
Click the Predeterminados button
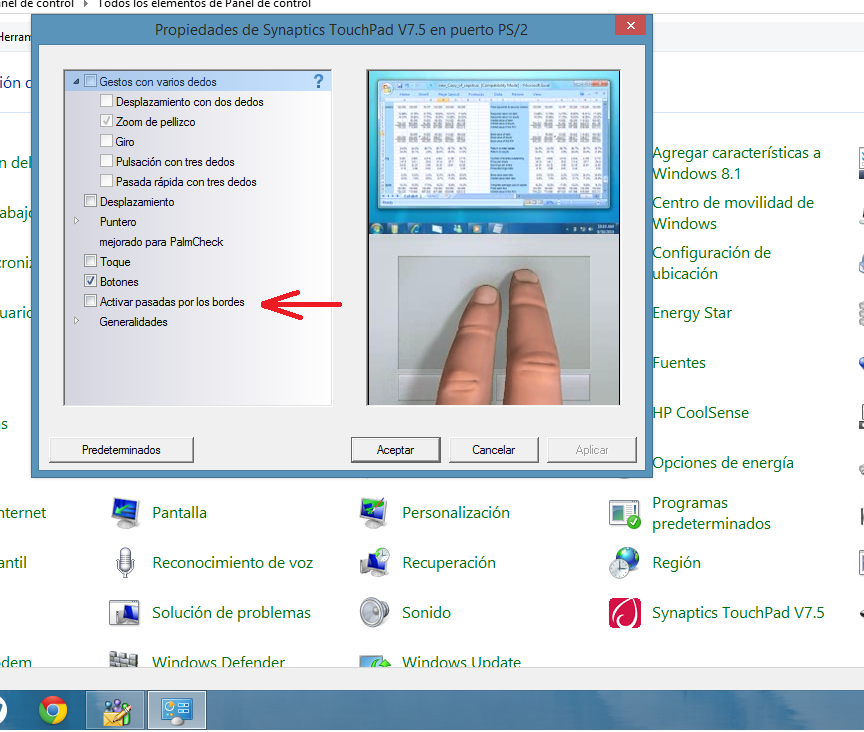tap(121, 450)
